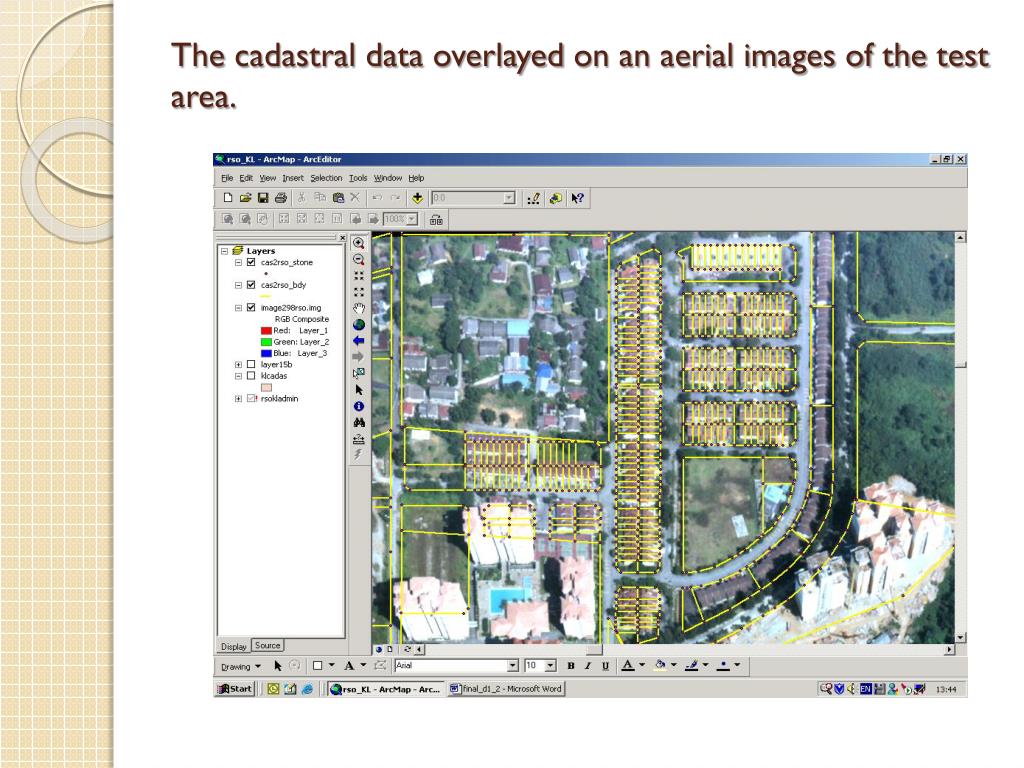Click the Add Data yellow plus icon
1024x768 pixels.
pos(417,198)
